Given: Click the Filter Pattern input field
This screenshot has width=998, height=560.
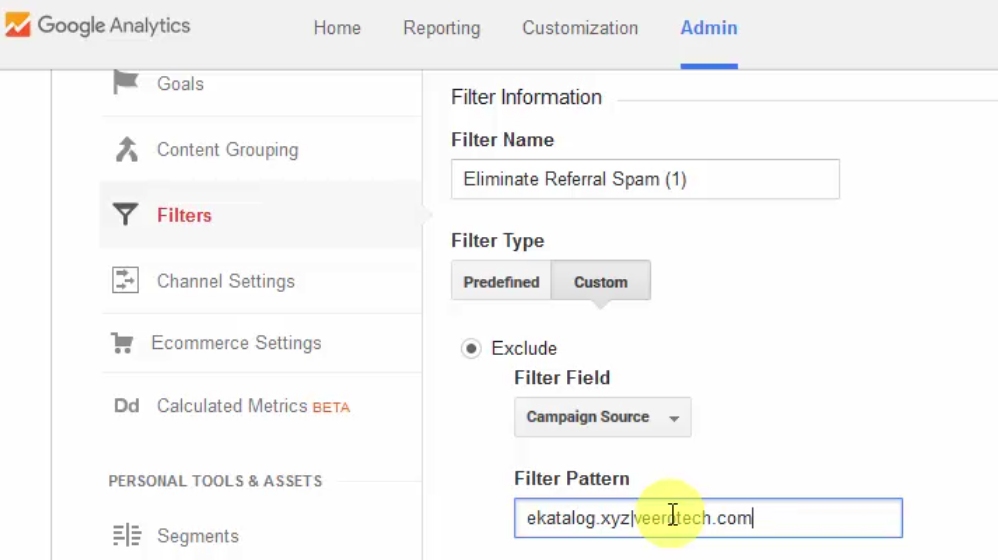Looking at the screenshot, I should (708, 518).
